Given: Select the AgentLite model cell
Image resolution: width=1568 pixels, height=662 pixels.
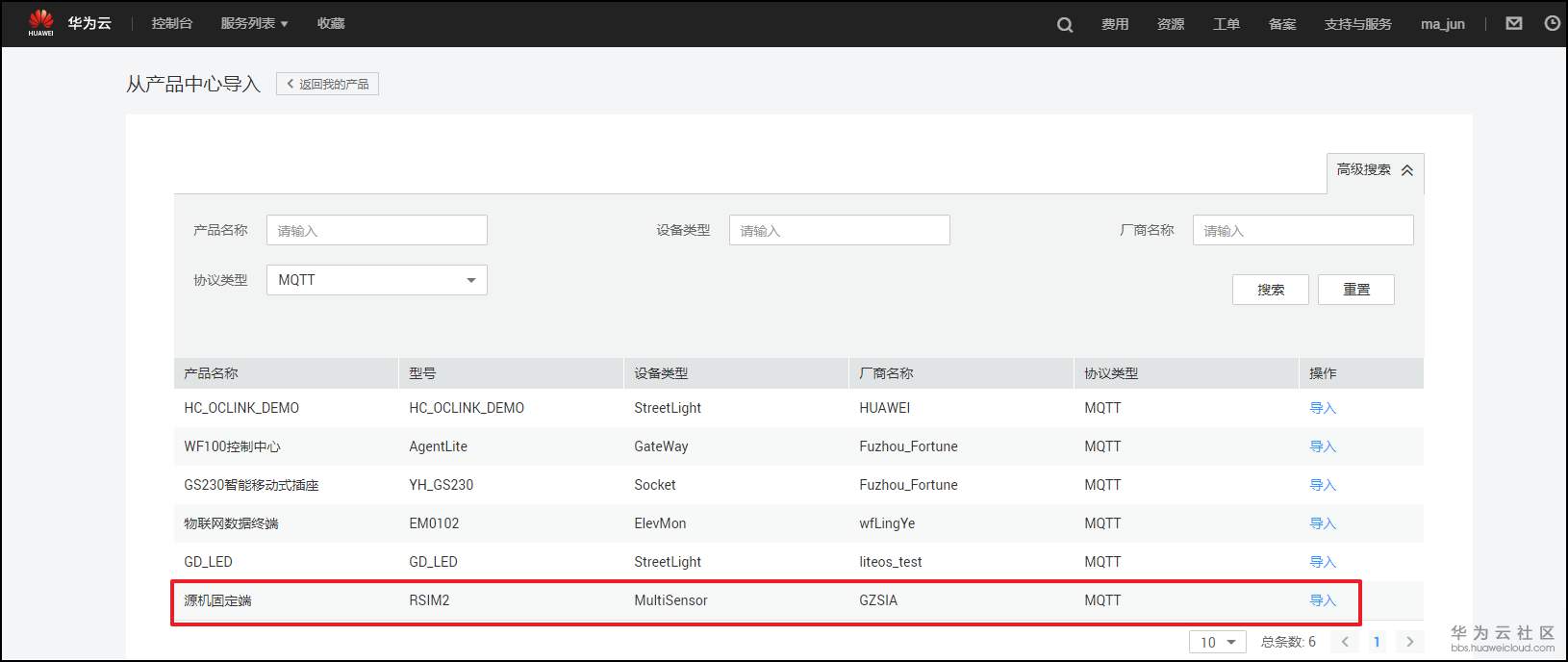Looking at the screenshot, I should (x=438, y=446).
